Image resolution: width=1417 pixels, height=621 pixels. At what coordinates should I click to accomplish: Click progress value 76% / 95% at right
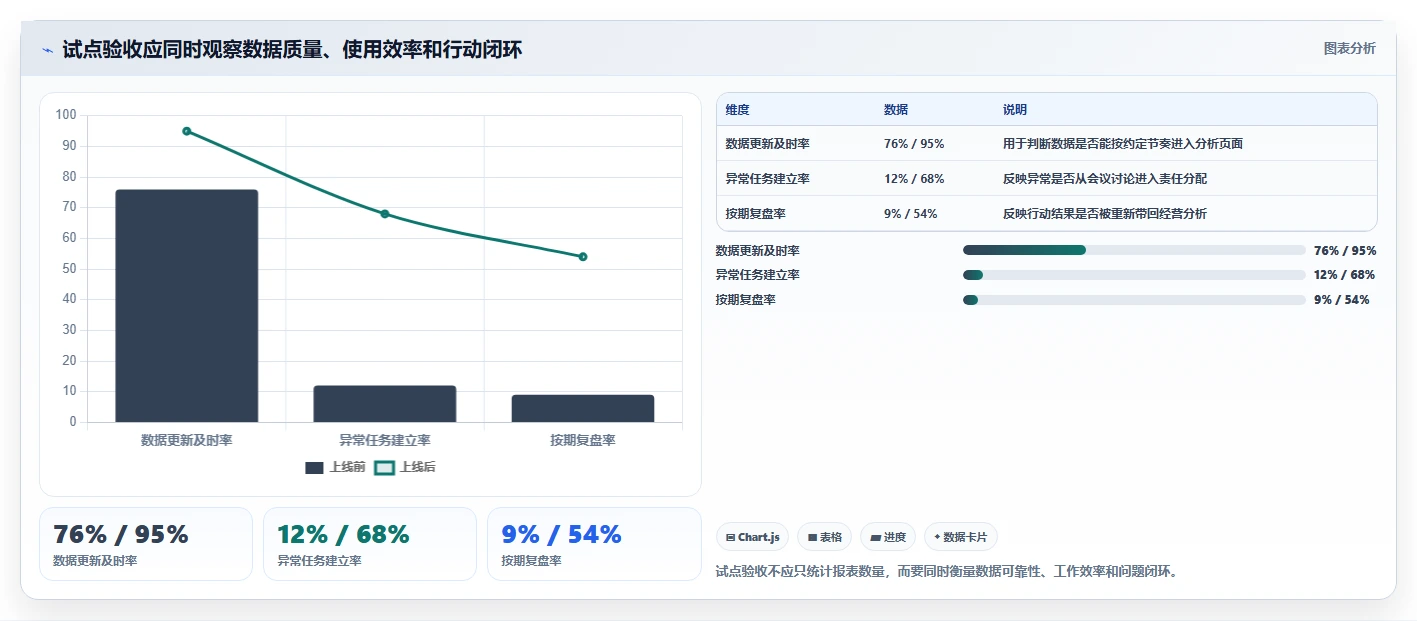coord(1345,251)
